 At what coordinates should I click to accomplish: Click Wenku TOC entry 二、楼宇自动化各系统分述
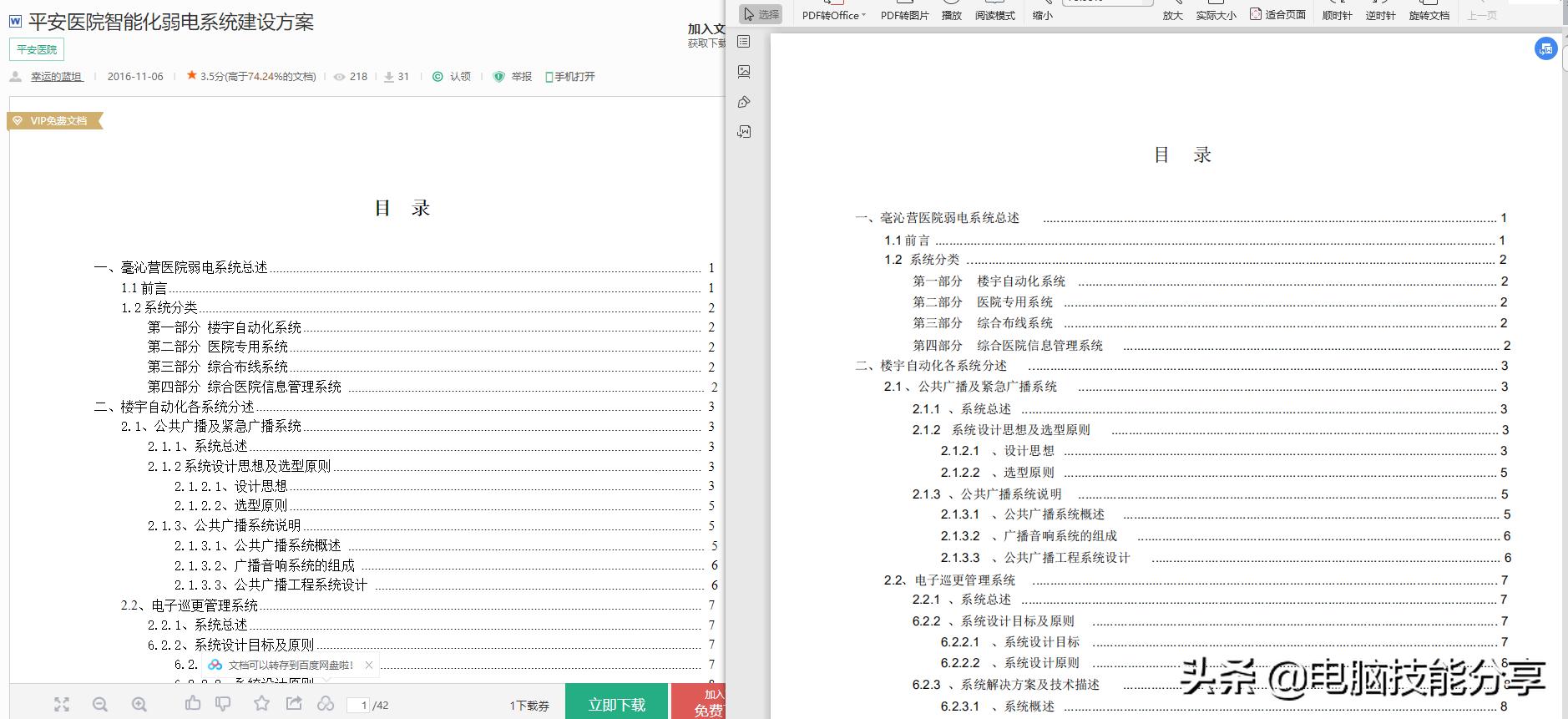point(175,407)
